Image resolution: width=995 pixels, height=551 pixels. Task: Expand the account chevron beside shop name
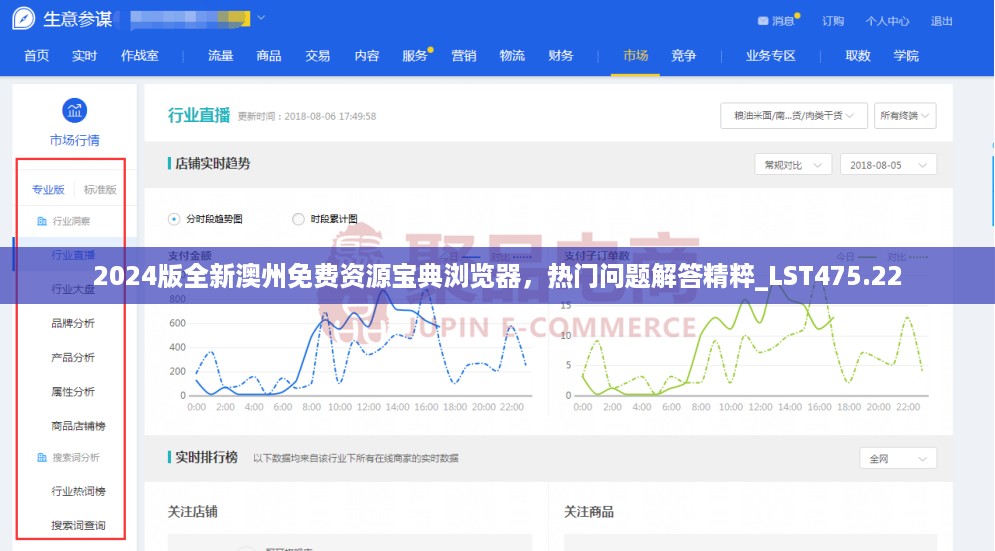coord(261,19)
